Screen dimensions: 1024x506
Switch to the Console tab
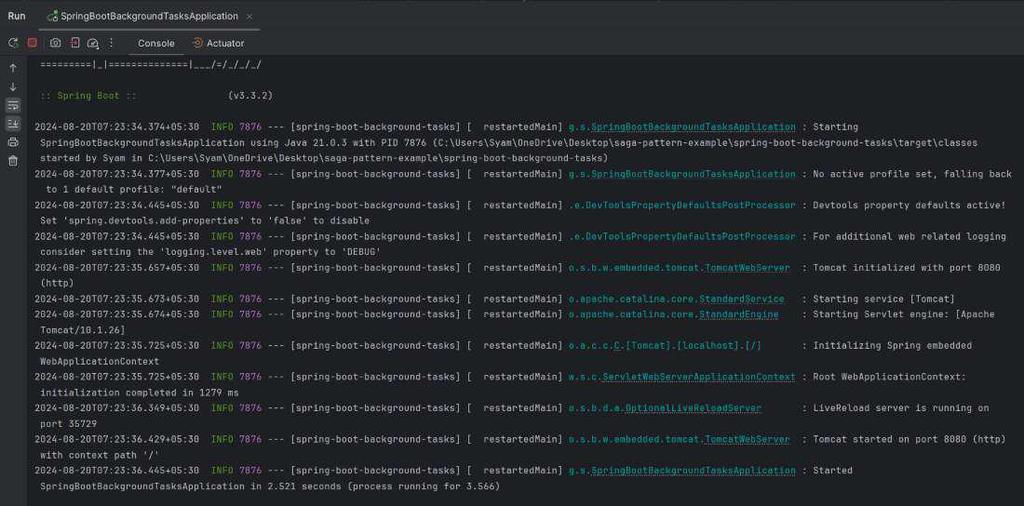pyautogui.click(x=156, y=43)
